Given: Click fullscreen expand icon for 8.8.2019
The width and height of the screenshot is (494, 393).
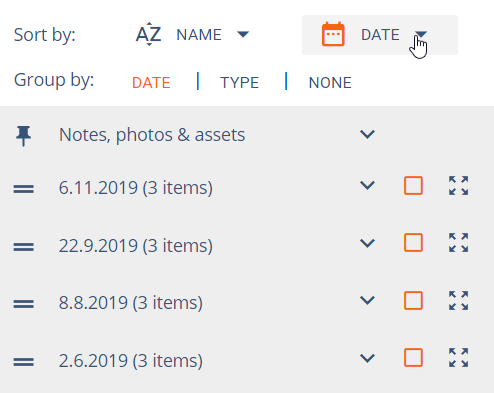Looking at the screenshot, I should click(x=458, y=301).
